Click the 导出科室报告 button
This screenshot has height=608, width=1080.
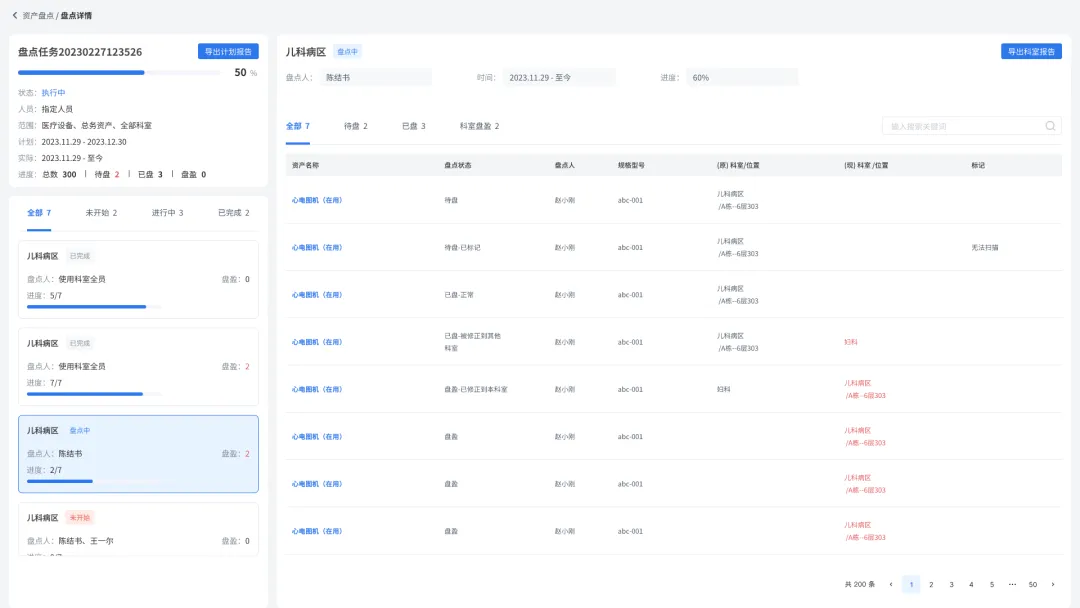(x=1031, y=52)
